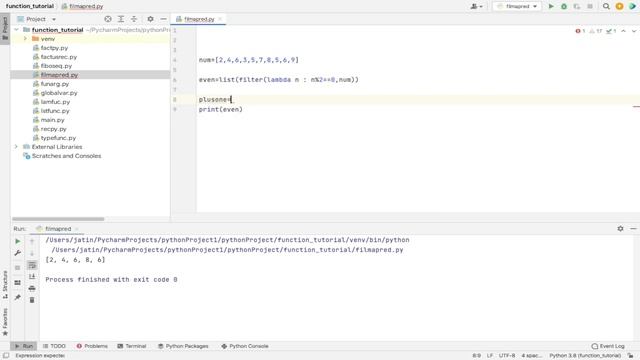This screenshot has height=360, width=640.
Task: Open recpy.py file
Action: point(53,129)
